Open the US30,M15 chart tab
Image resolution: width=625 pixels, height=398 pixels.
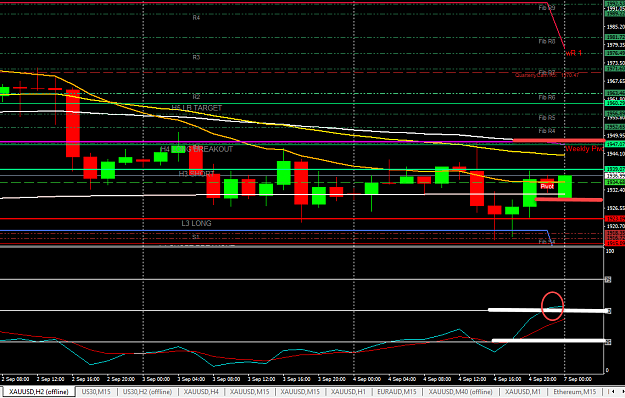coord(96,392)
